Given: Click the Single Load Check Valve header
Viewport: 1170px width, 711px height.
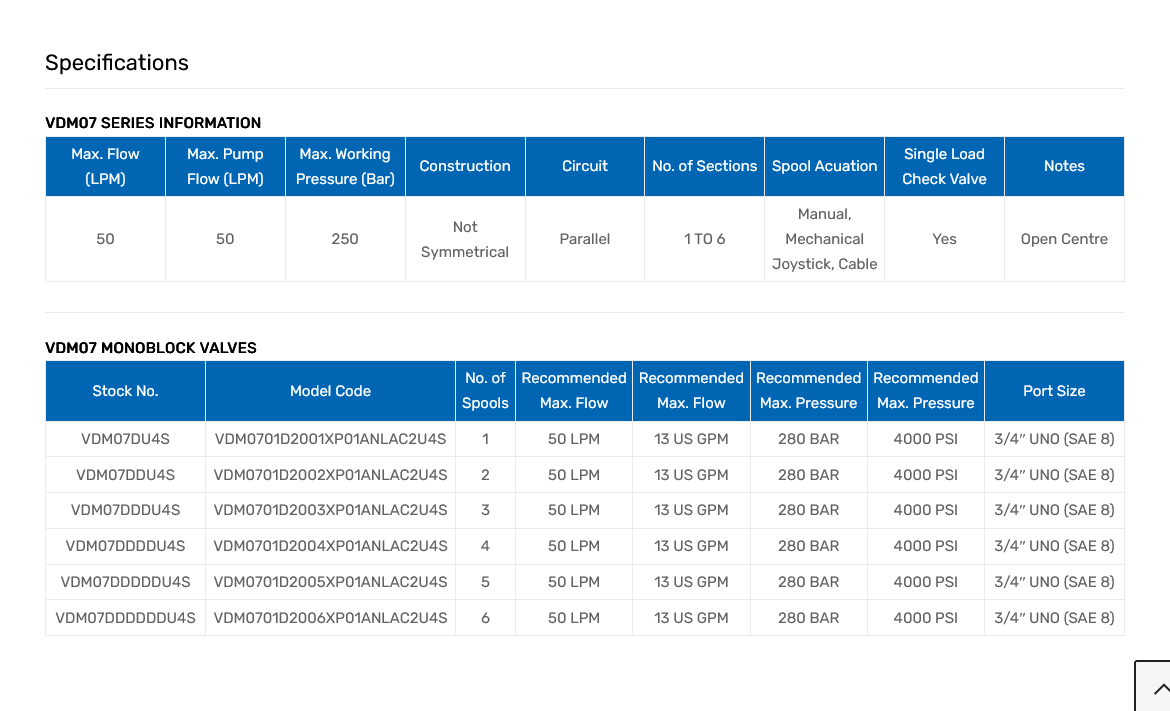Looking at the screenshot, I should [x=944, y=166].
